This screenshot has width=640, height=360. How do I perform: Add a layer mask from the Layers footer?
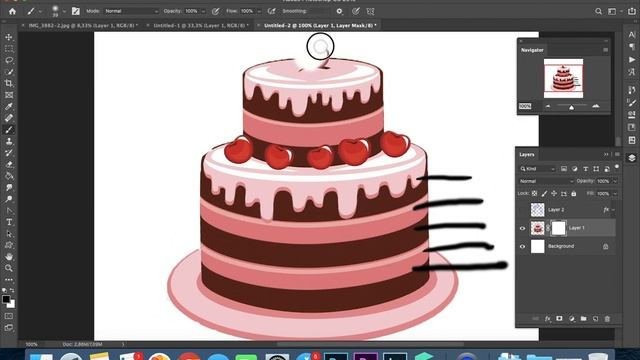click(x=559, y=319)
